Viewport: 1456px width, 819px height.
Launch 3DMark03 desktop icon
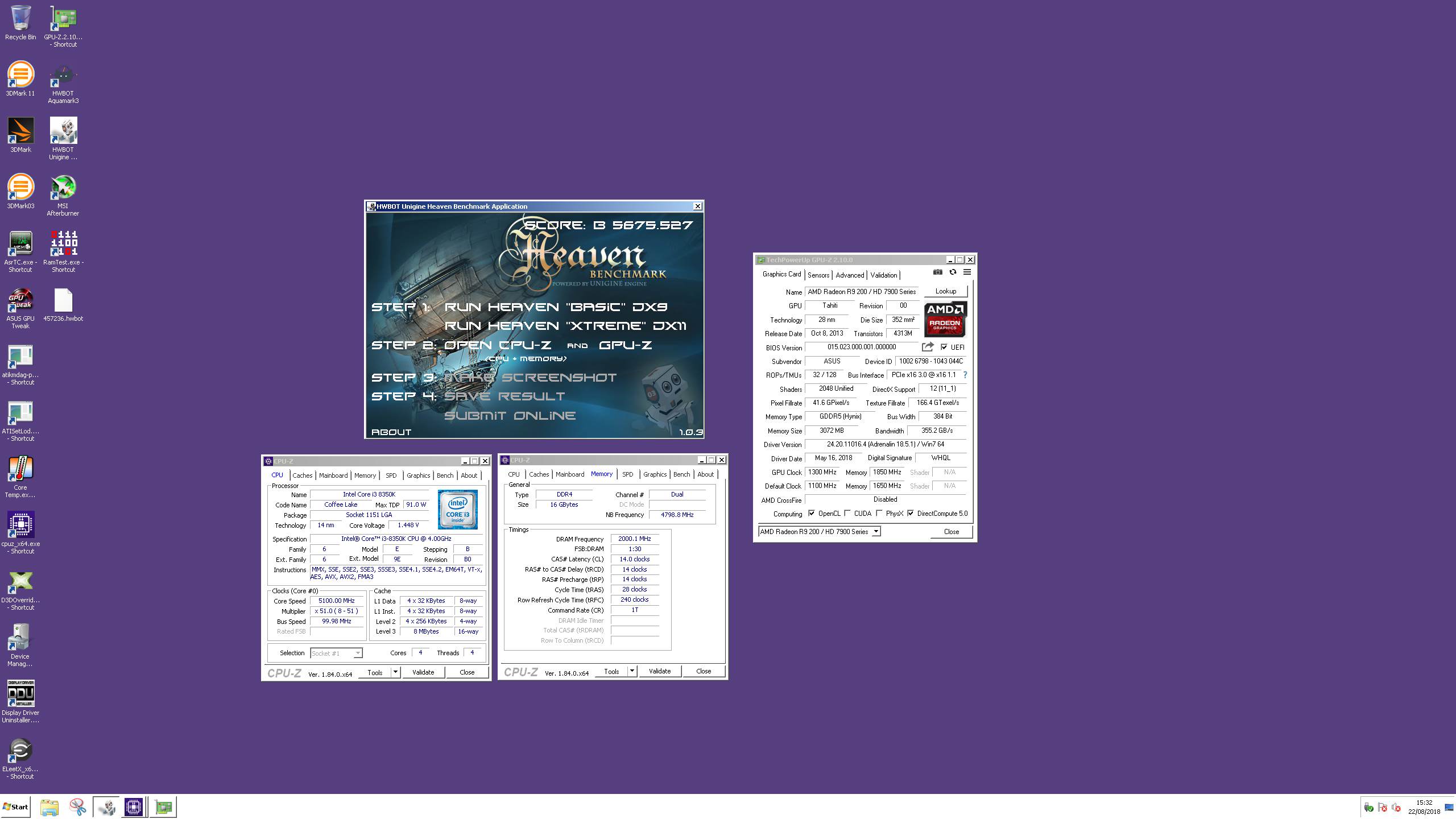(x=20, y=192)
